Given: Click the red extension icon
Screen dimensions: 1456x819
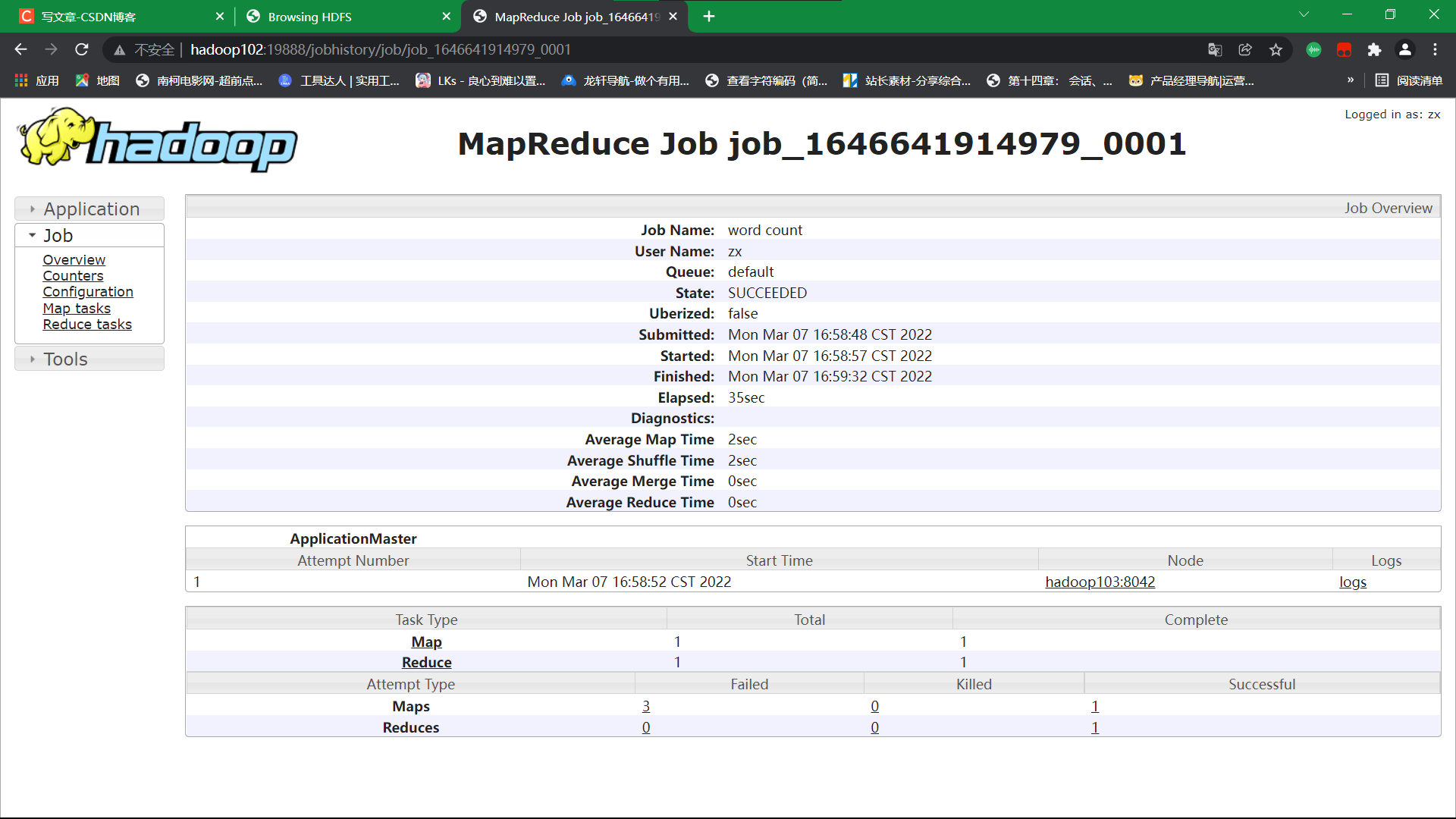Looking at the screenshot, I should tap(1344, 50).
